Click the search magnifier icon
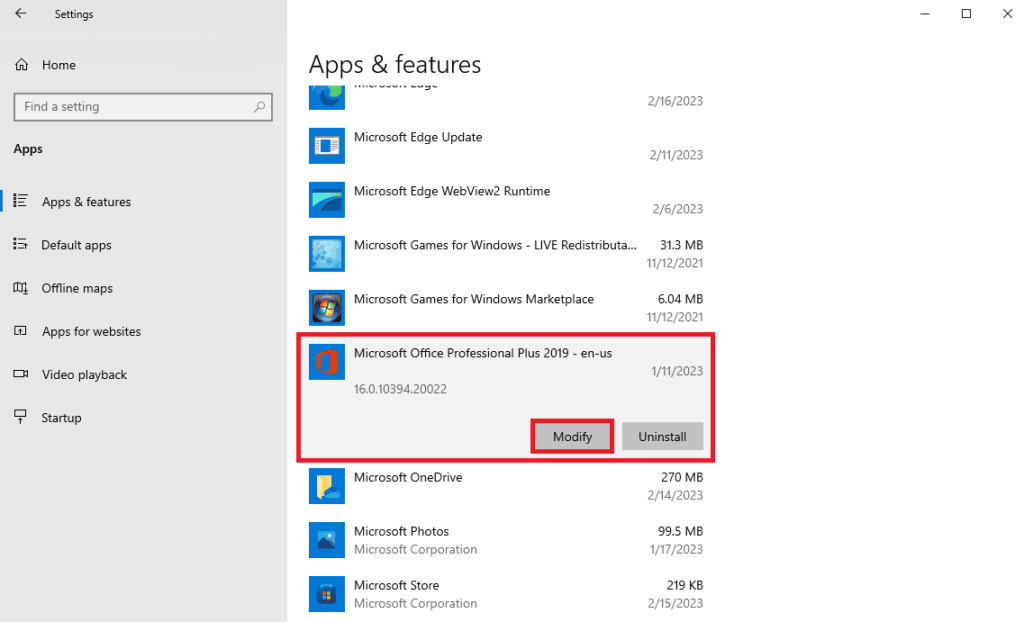Image resolution: width=1024 pixels, height=622 pixels. tap(260, 107)
